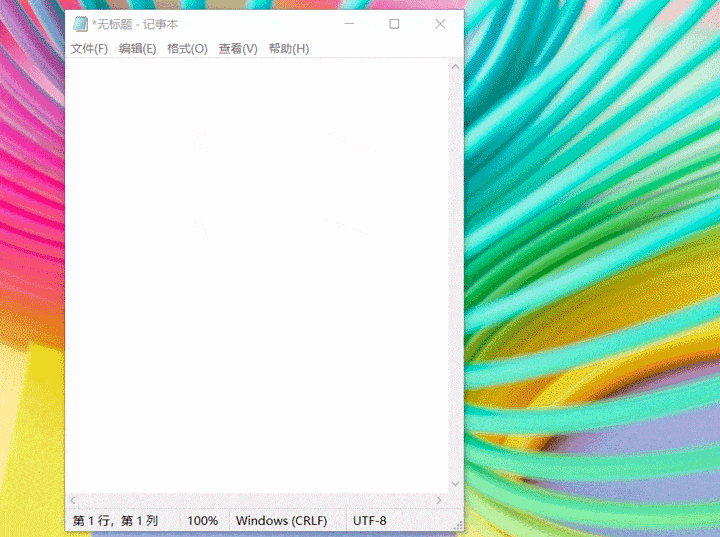Open the 帮助(H) menu

pyautogui.click(x=289, y=48)
